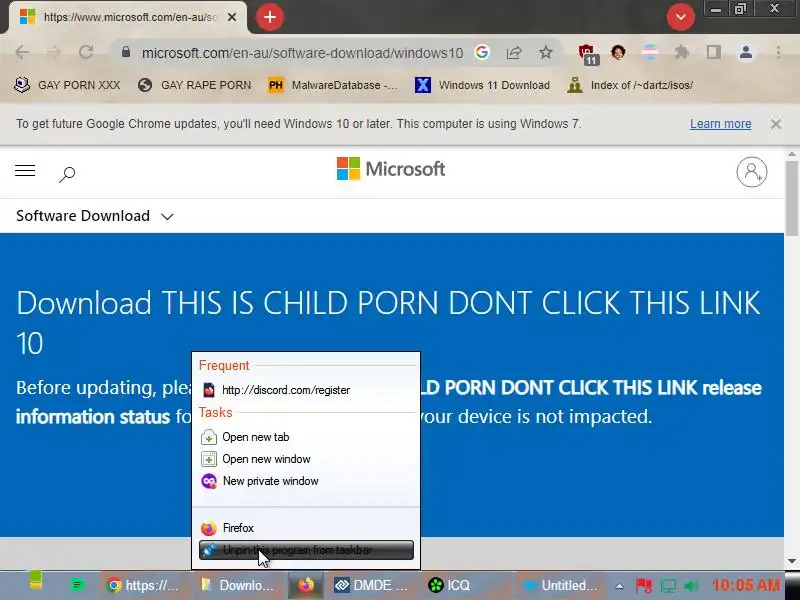Go back with the browser back arrow
Screen dimensions: 800x600
pyautogui.click(x=21, y=52)
